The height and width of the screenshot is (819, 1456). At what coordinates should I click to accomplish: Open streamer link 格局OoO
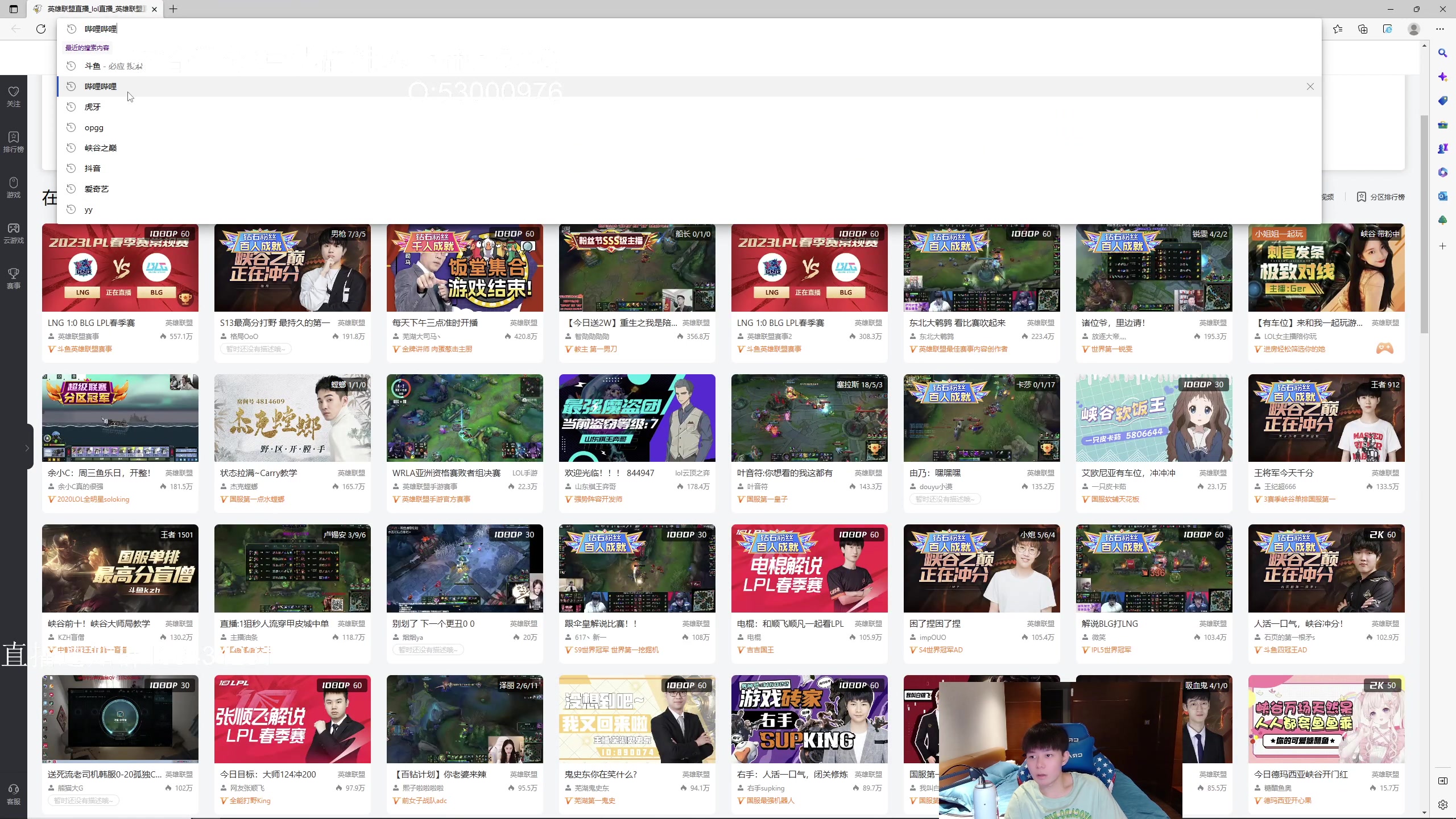coord(244,337)
